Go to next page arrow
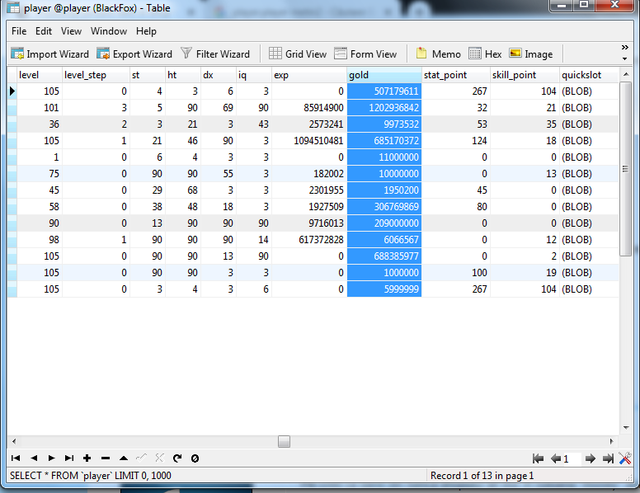The width and height of the screenshot is (640, 493). pos(590,459)
